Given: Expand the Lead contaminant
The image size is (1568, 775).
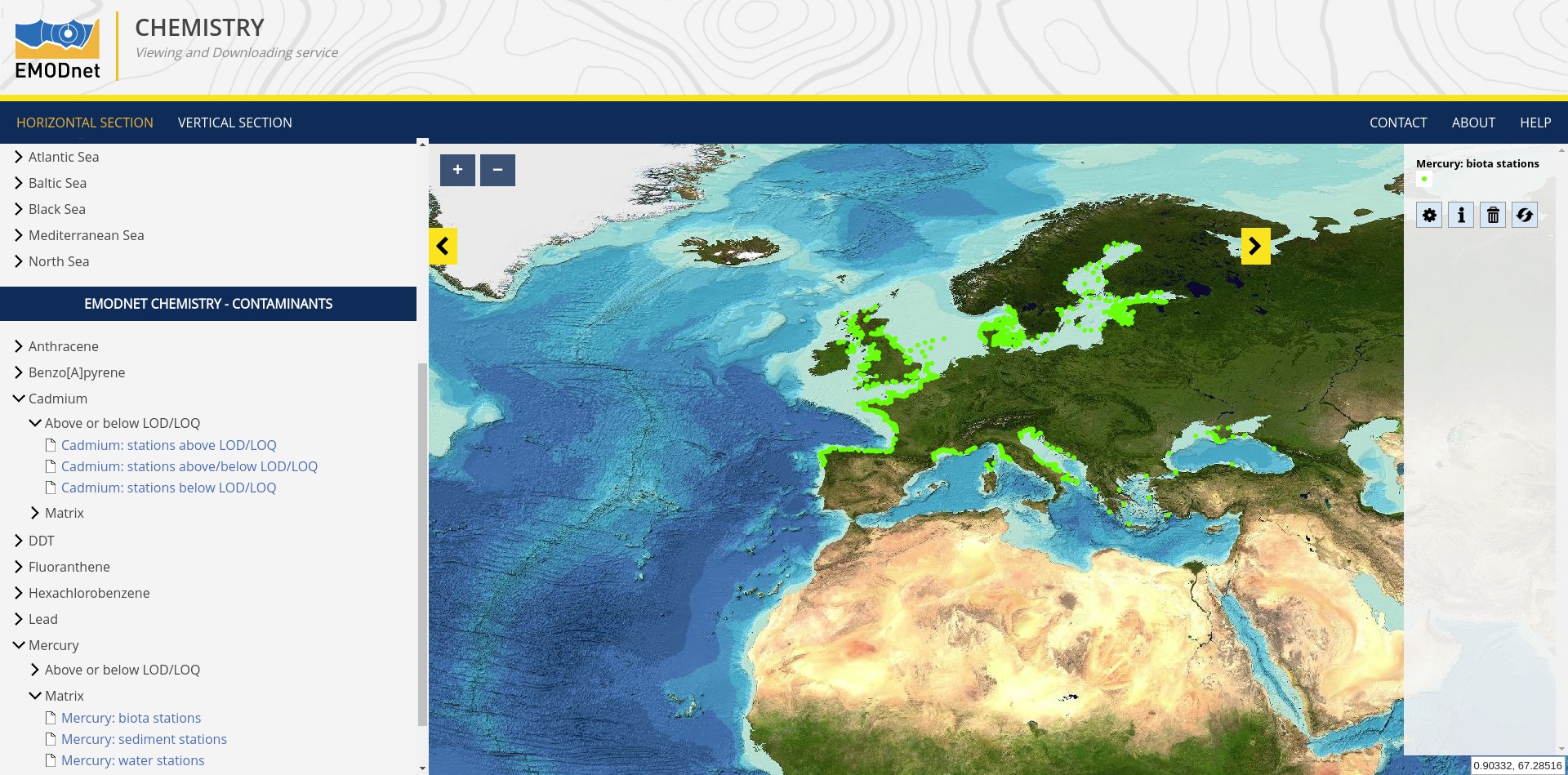Looking at the screenshot, I should 19,619.
